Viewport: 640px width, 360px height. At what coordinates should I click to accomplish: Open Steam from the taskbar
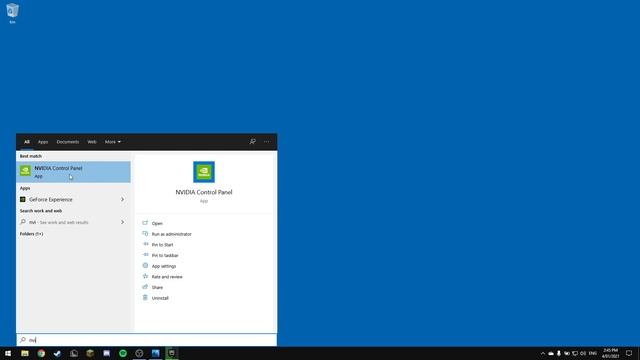[x=58, y=353]
